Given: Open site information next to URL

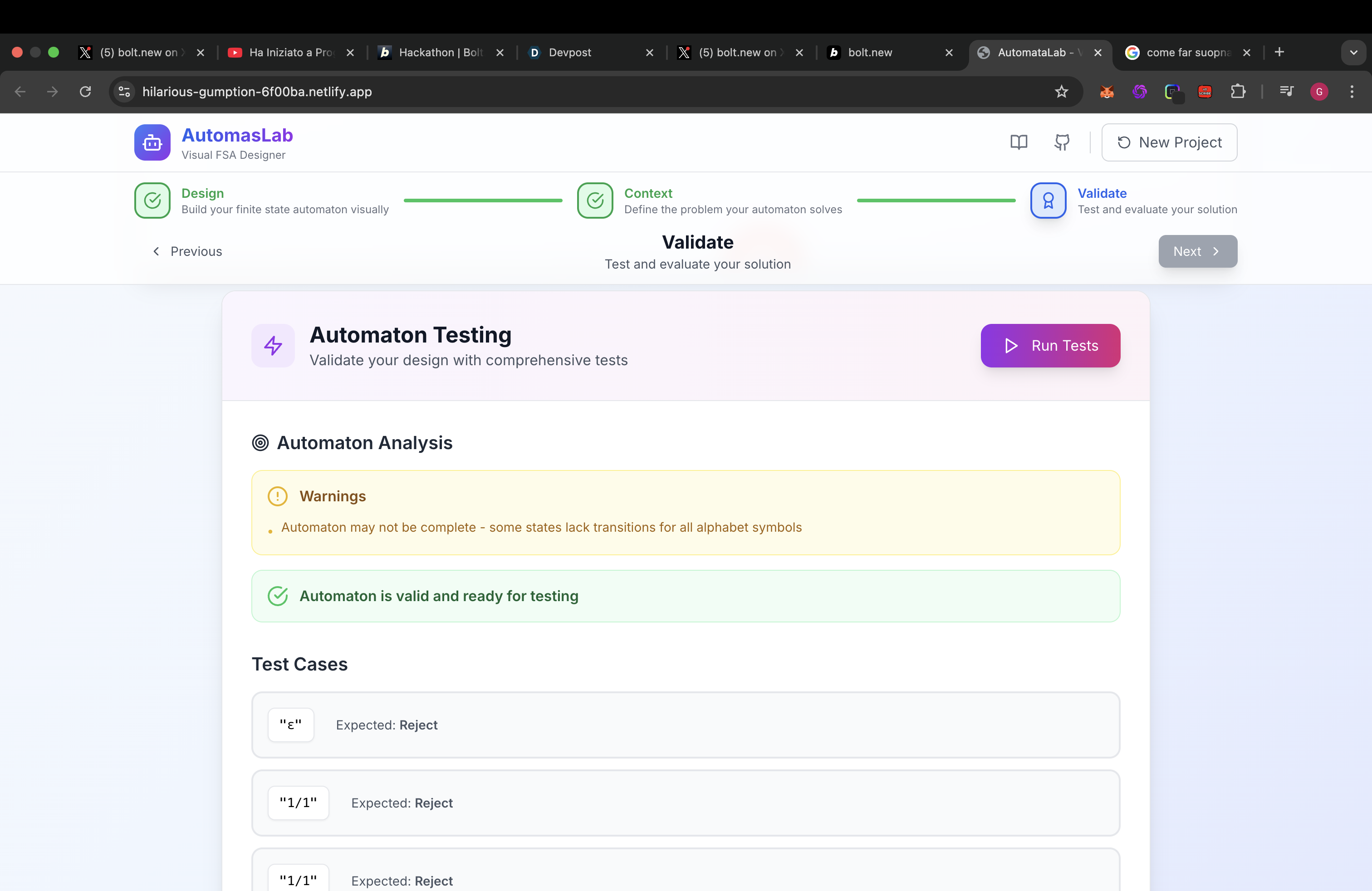Looking at the screenshot, I should [124, 92].
